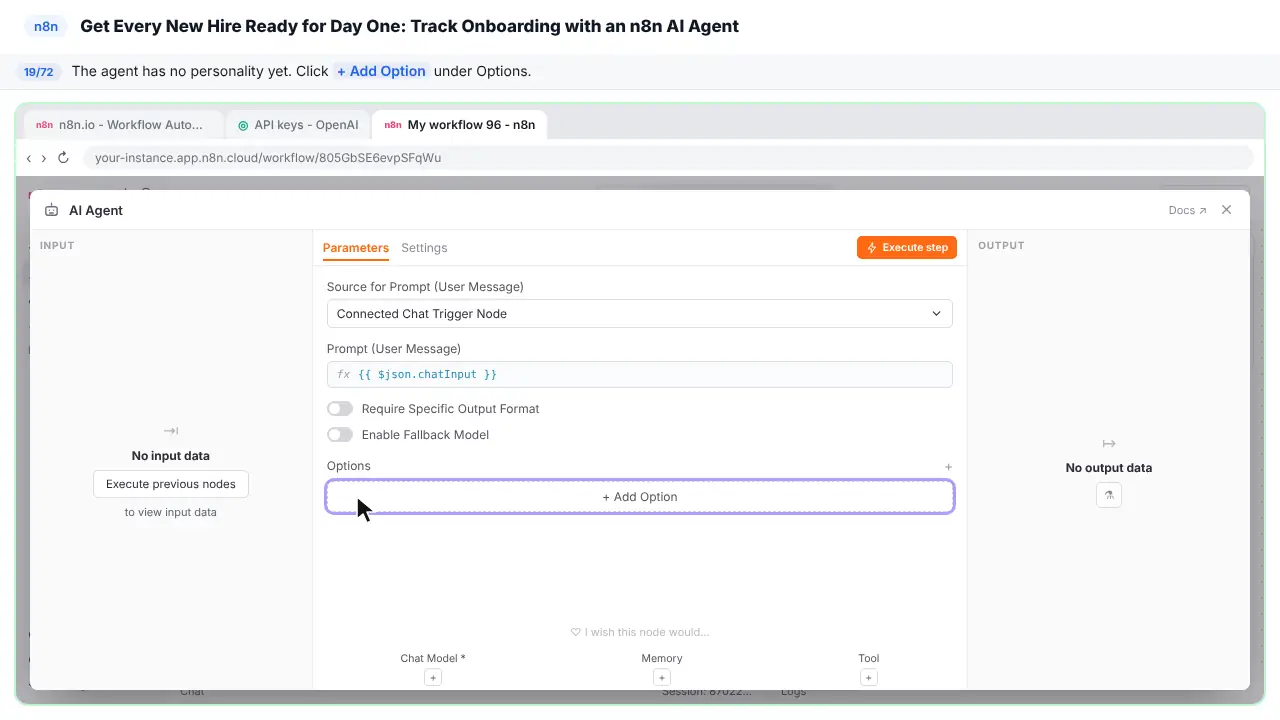Close the AI Agent panel
The width and height of the screenshot is (1280, 720).
[x=1227, y=210]
